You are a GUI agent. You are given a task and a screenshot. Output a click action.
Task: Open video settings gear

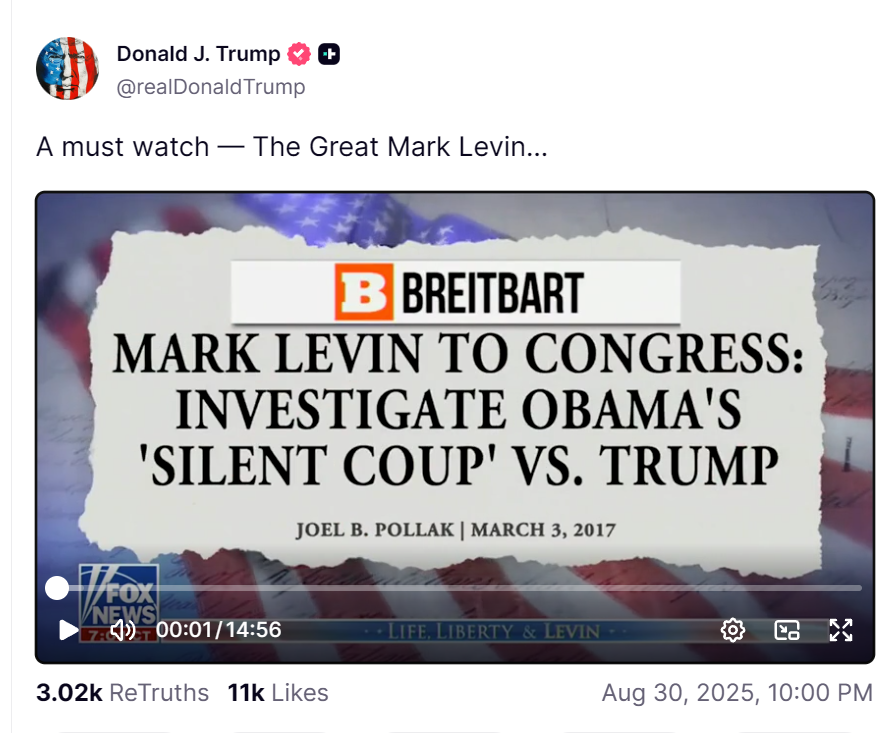click(733, 630)
